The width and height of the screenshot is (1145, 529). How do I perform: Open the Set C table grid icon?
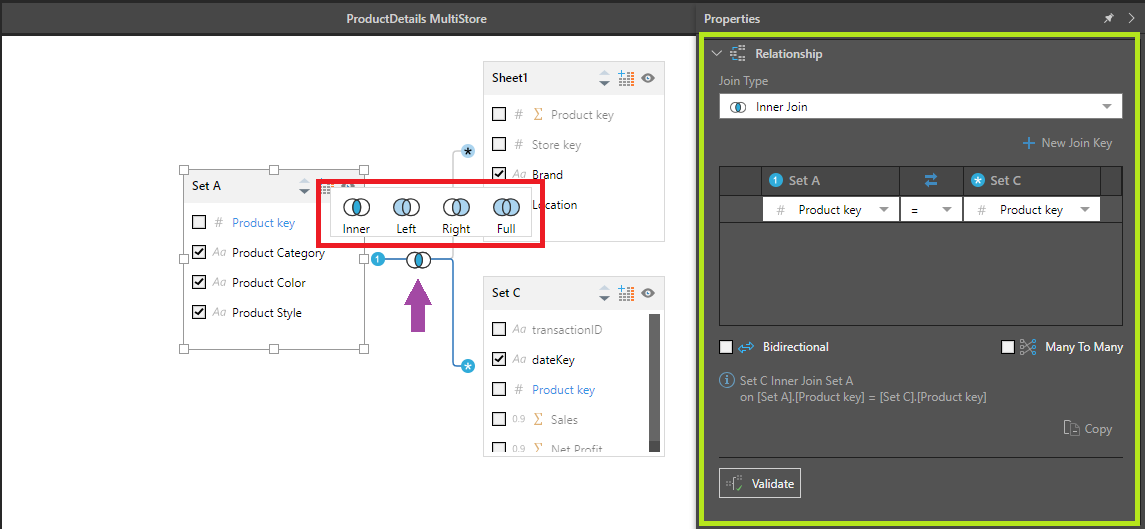pos(626,293)
